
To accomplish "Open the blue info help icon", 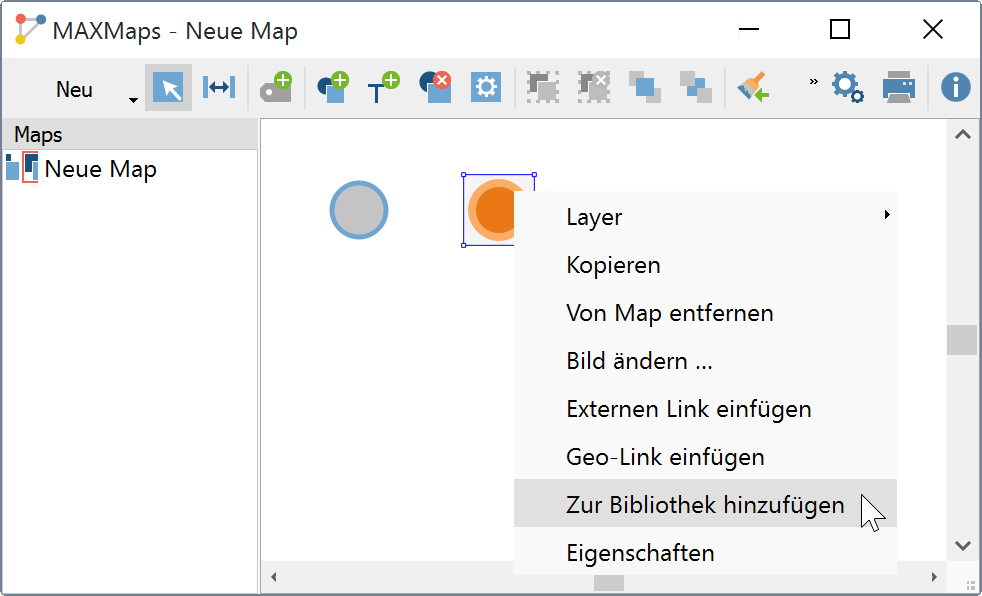I will (x=956, y=88).
